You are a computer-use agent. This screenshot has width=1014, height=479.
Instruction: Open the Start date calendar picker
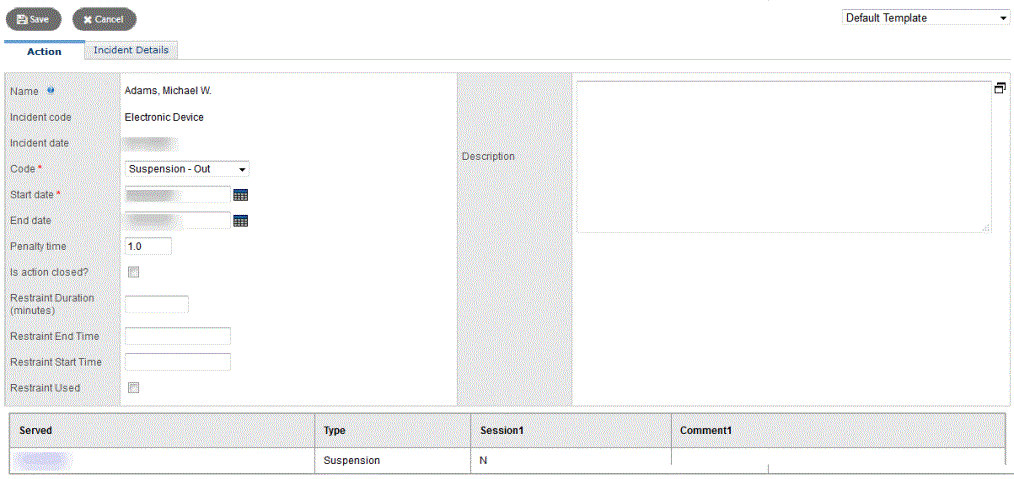pyautogui.click(x=240, y=195)
